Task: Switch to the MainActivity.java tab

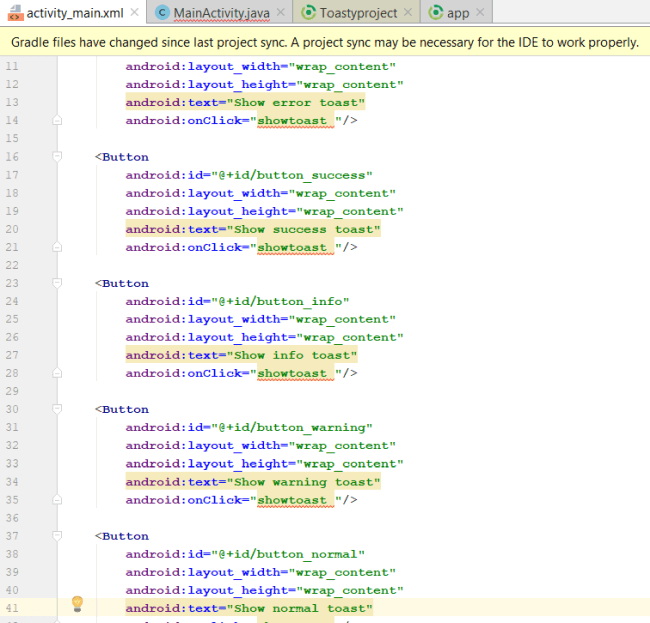Action: (x=220, y=13)
